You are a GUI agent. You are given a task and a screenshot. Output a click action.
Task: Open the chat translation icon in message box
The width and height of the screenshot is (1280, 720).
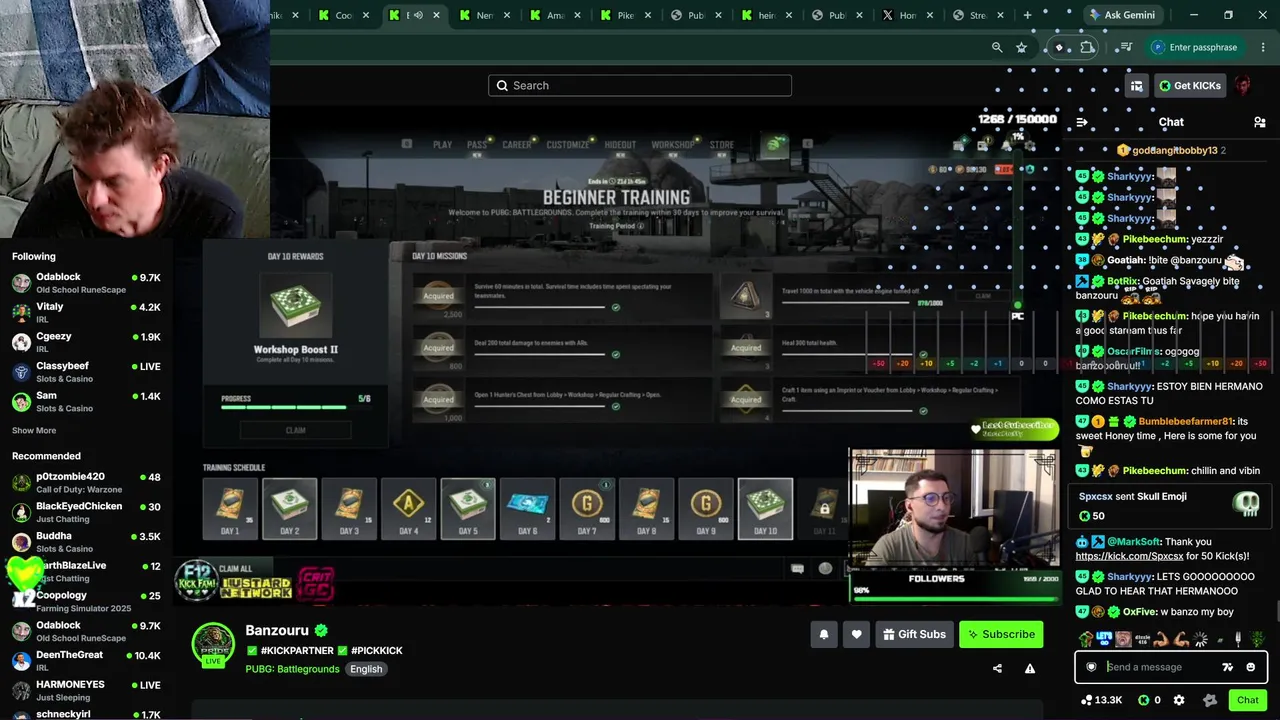(x=1227, y=667)
